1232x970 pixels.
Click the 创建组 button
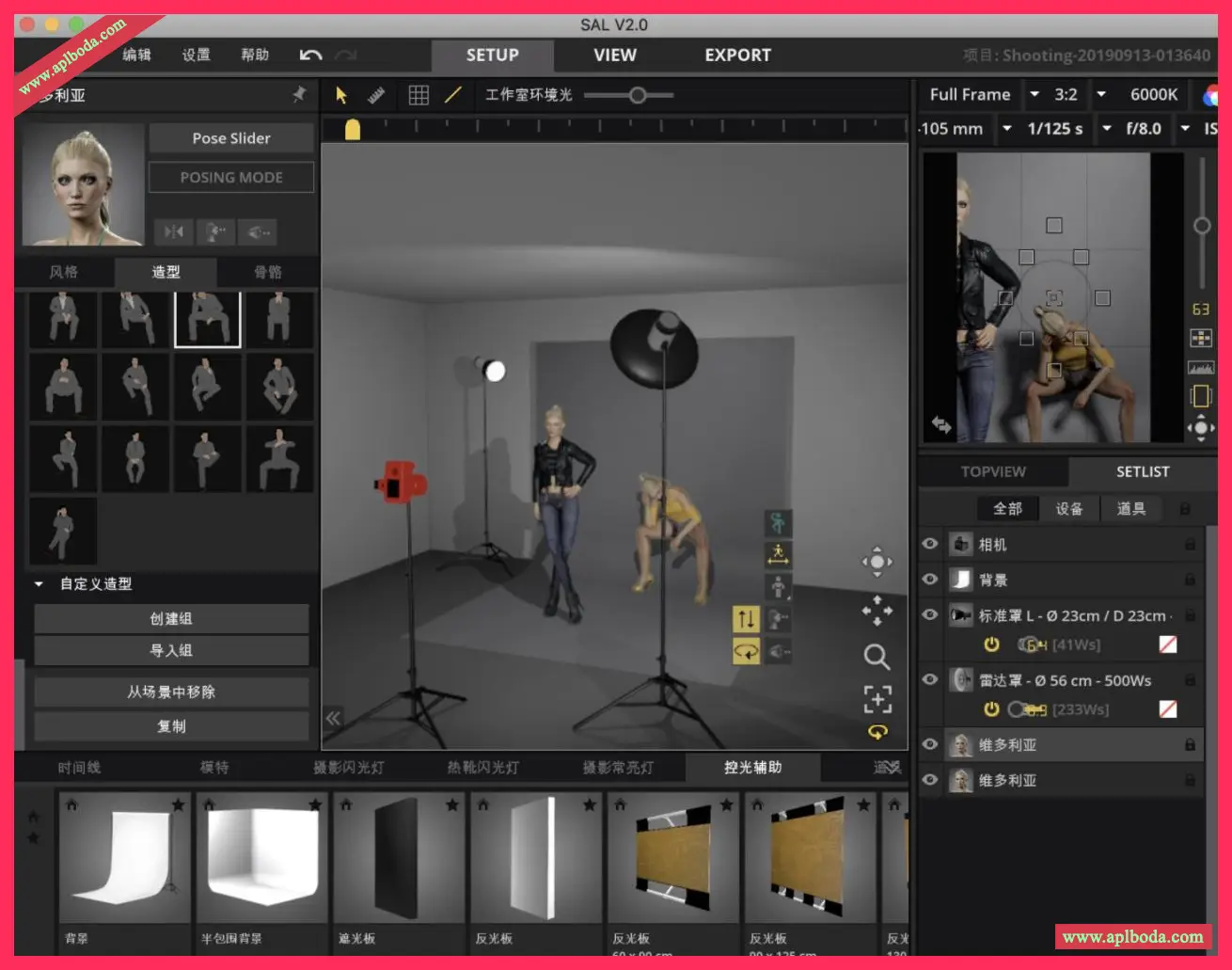point(171,618)
